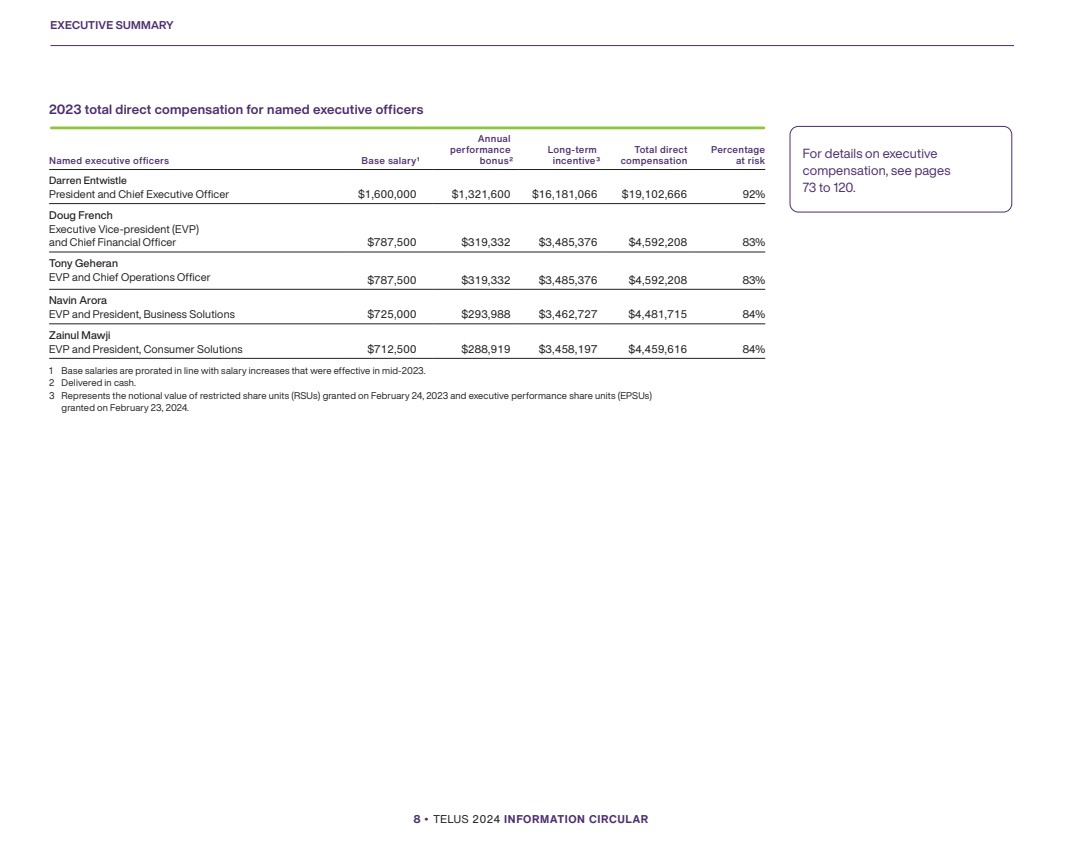Click Zainul Mawji's name in the table
This screenshot has width=1087, height=849.
coord(80,336)
